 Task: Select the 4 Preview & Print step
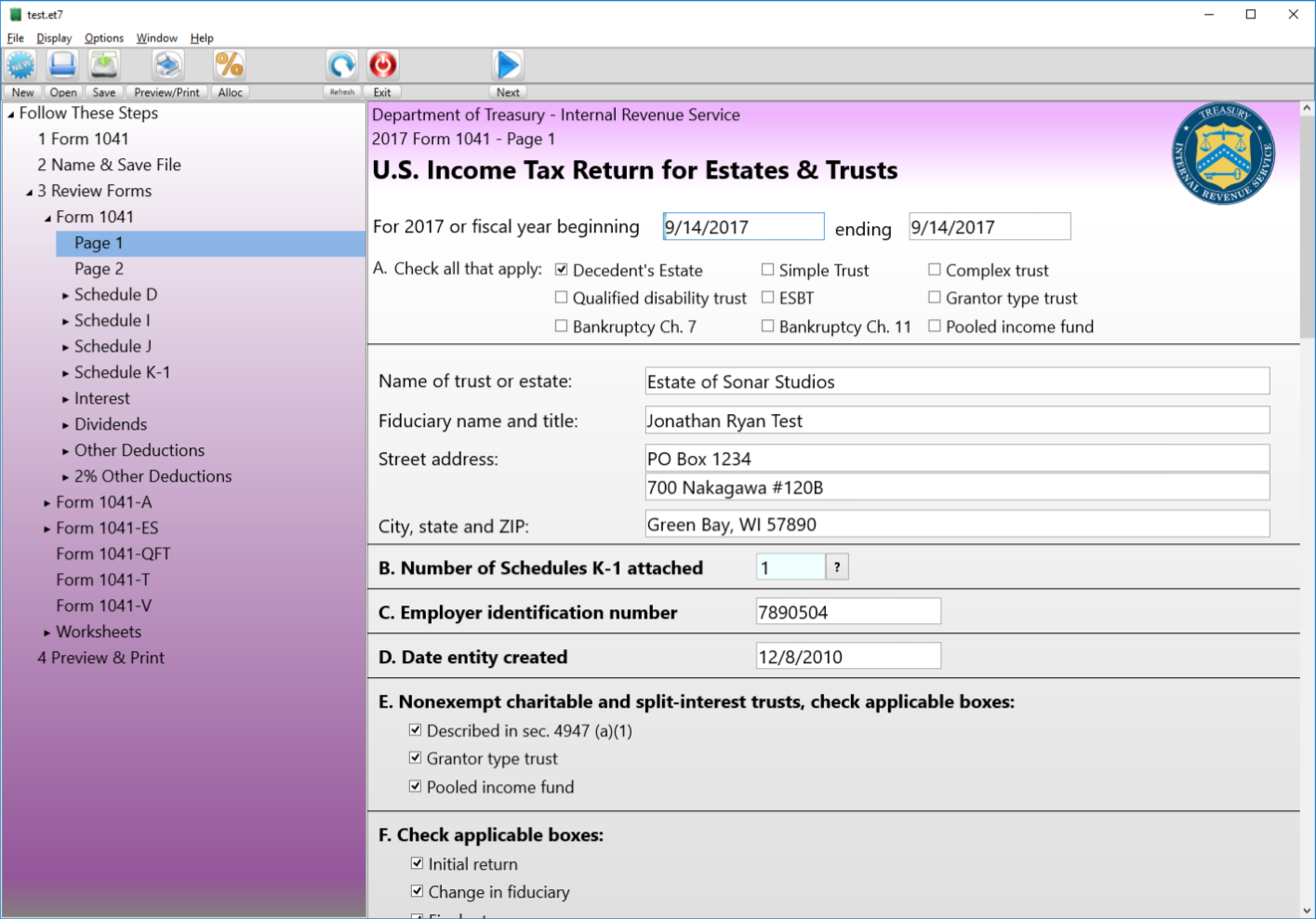click(x=100, y=658)
